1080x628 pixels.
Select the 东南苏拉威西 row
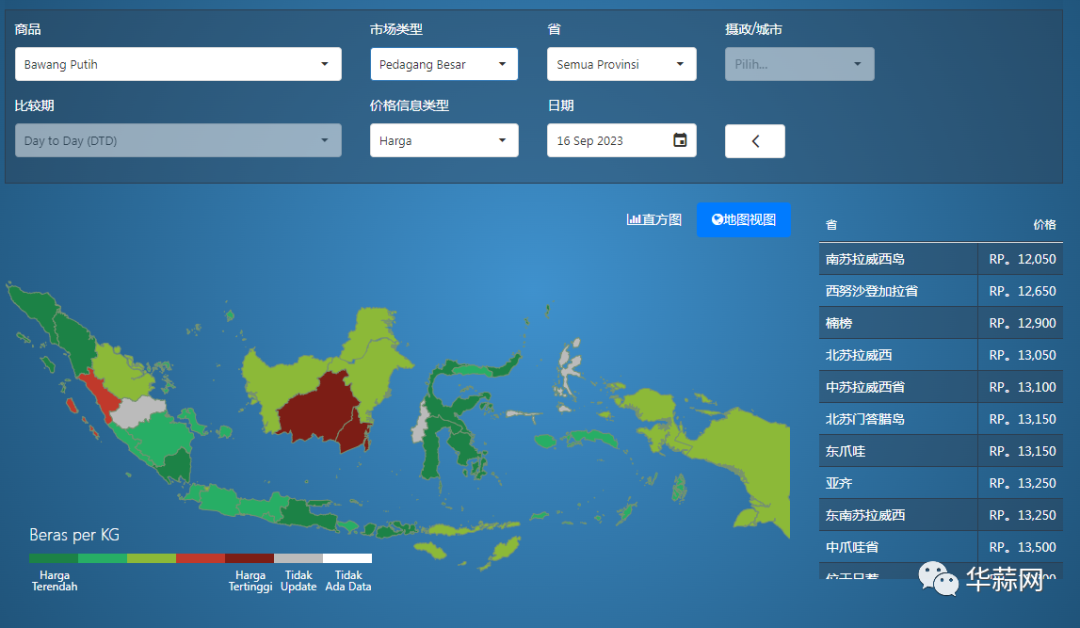[x=940, y=515]
